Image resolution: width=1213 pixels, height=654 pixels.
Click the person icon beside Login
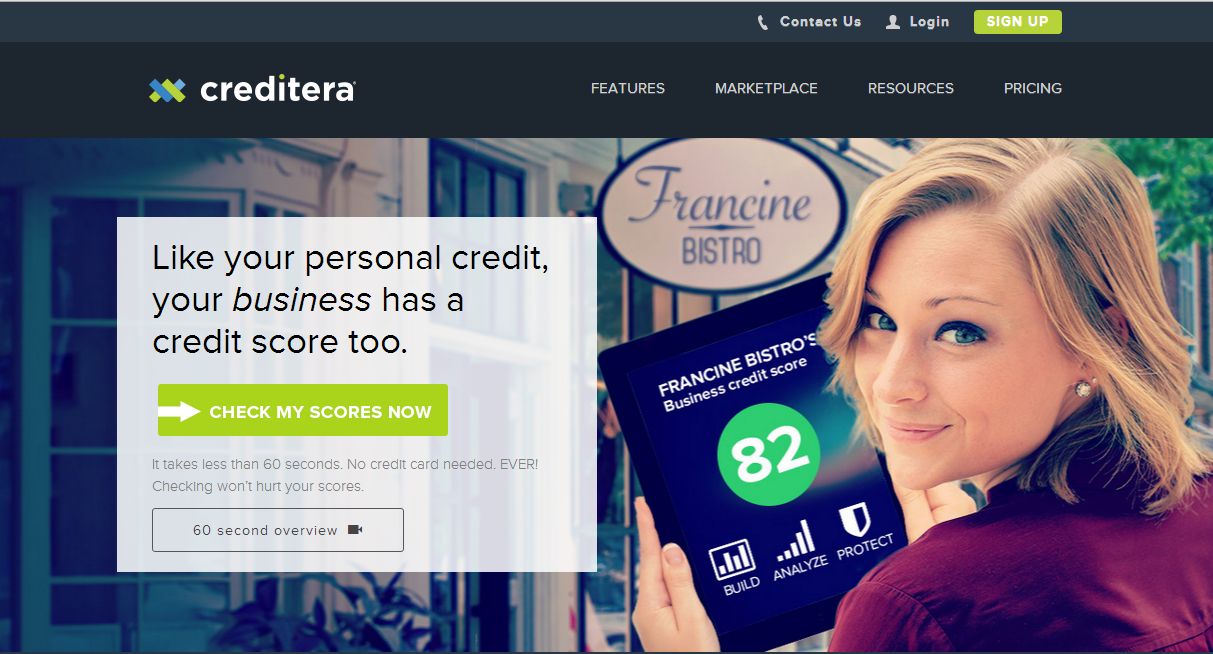[x=893, y=22]
